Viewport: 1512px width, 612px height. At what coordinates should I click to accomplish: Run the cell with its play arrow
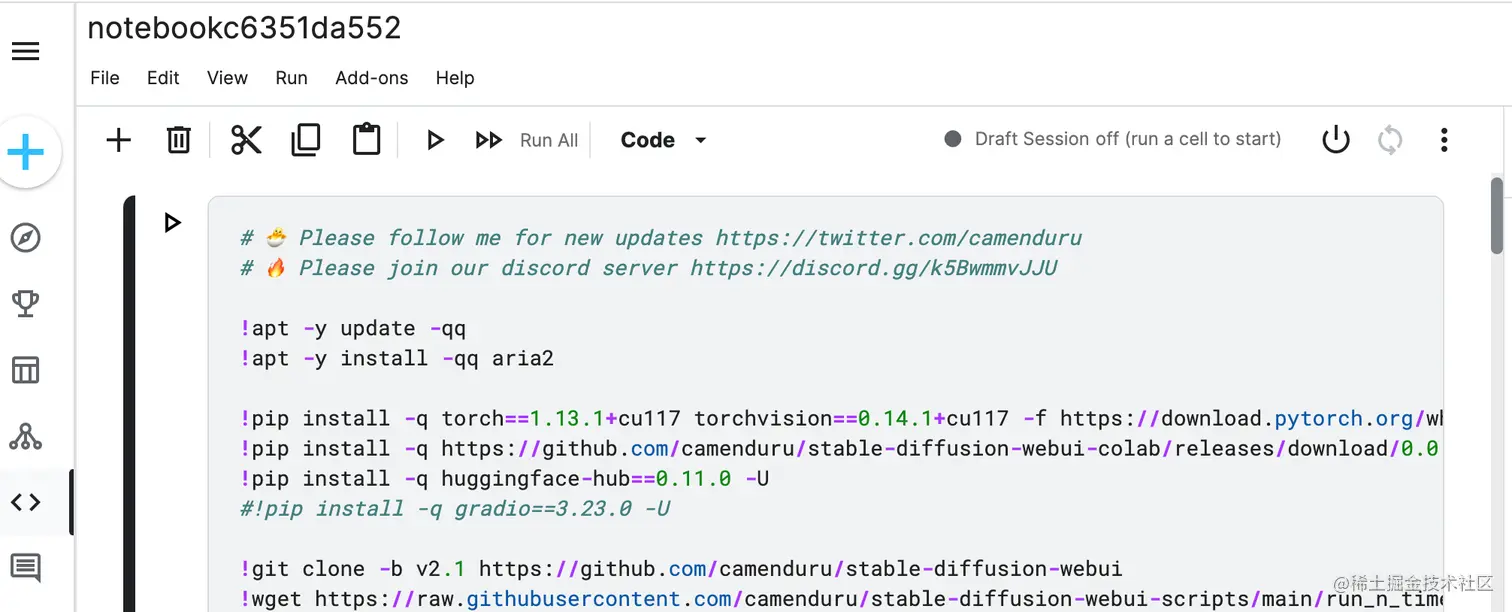[173, 223]
